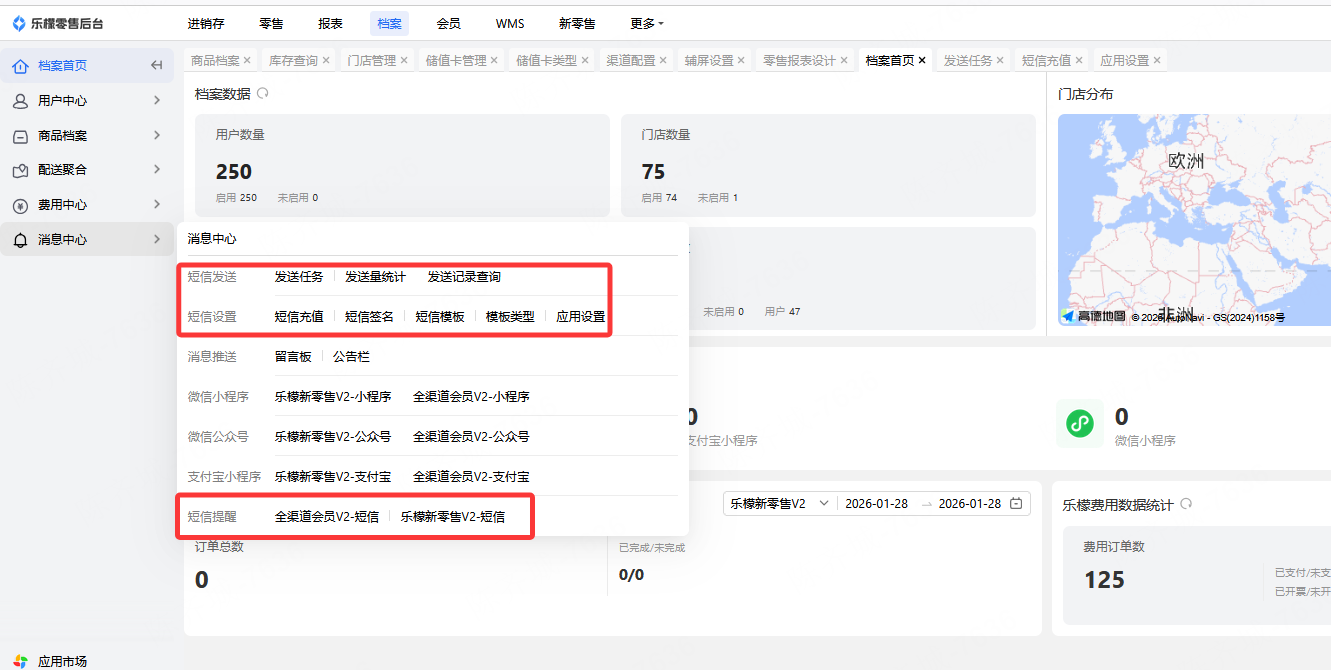Click the start date 2026-01-28 field
This screenshot has width=1331, height=670.
point(876,504)
